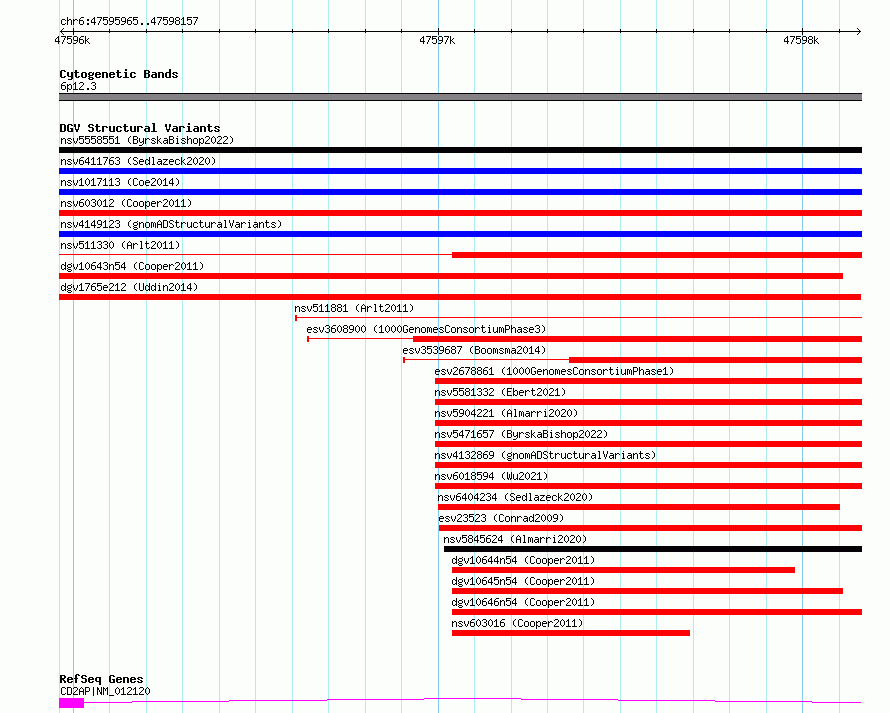Click the ruler's right arrow end
Viewport: 890px width, 713px height.
point(858,31)
